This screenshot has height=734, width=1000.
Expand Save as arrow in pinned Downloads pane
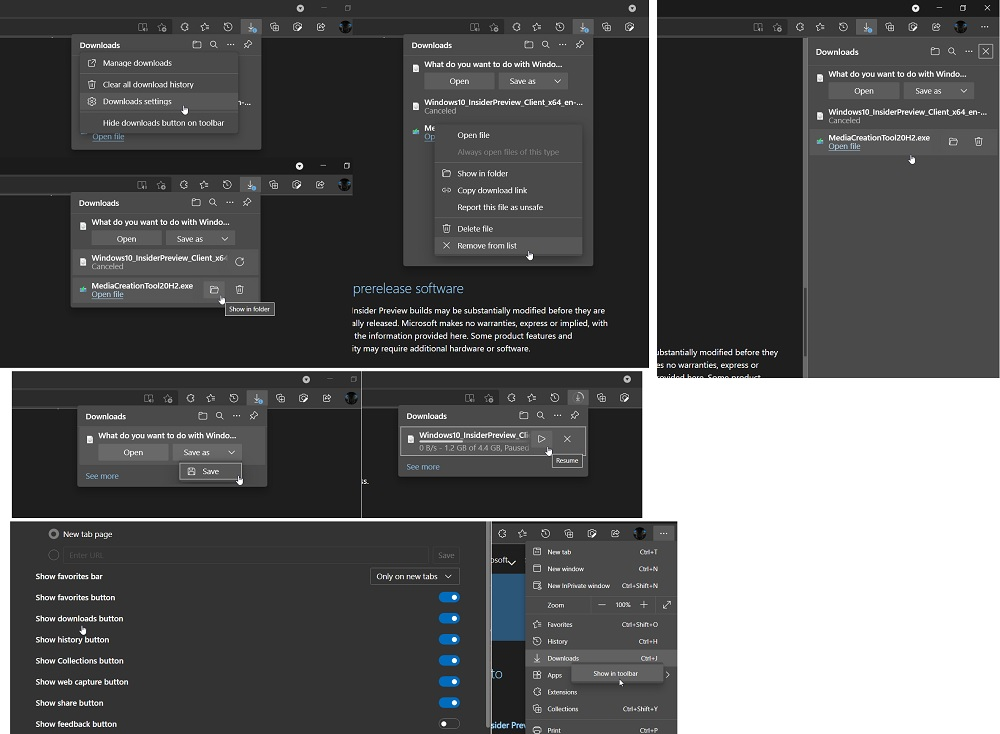(964, 91)
